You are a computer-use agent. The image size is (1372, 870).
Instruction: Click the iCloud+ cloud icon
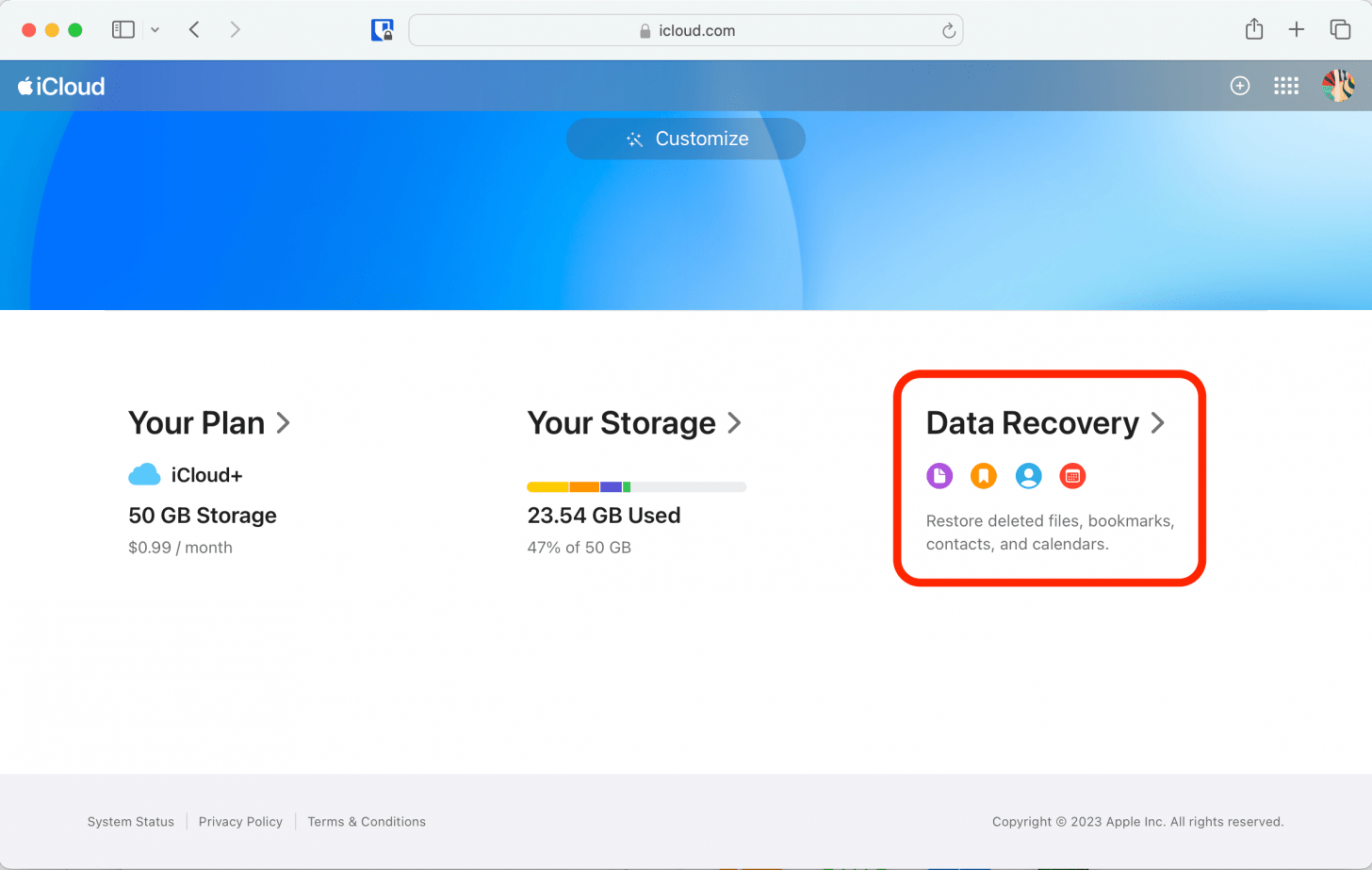[143, 474]
